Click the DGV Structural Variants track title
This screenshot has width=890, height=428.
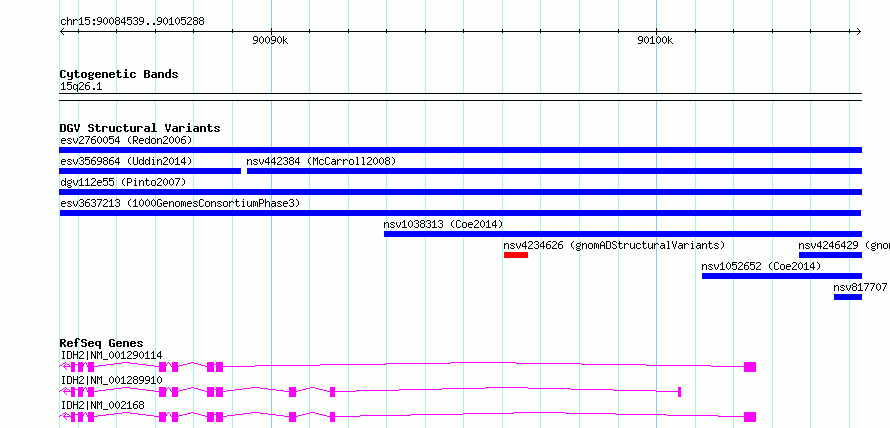140,128
